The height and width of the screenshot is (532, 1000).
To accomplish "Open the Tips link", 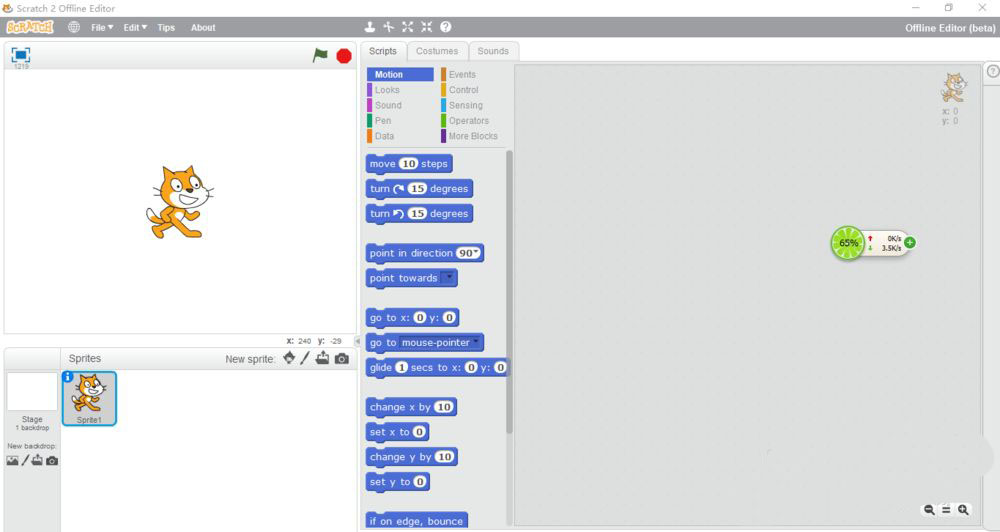I will pos(166,27).
